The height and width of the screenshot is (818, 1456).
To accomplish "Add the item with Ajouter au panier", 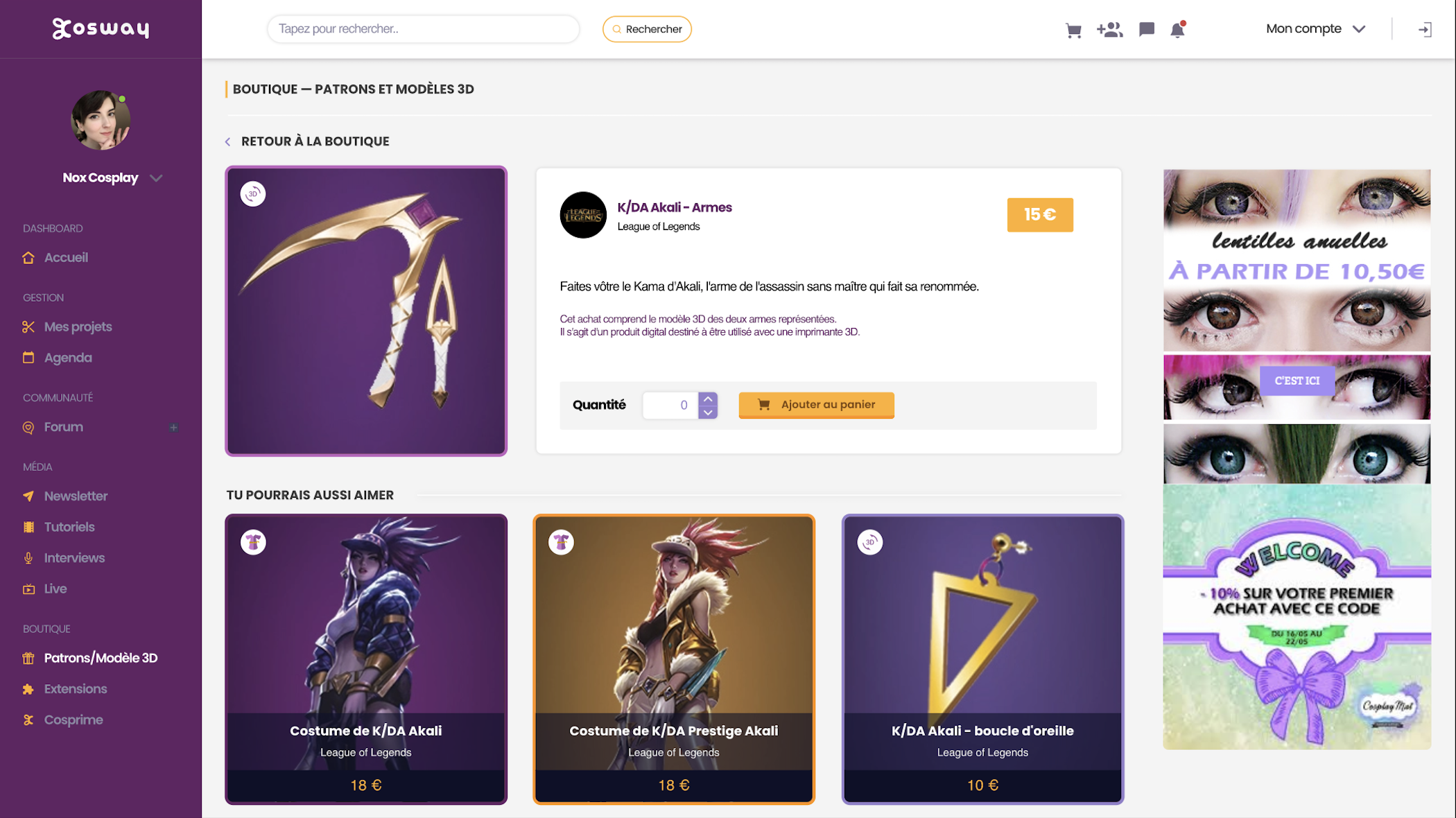I will pyautogui.click(x=816, y=405).
